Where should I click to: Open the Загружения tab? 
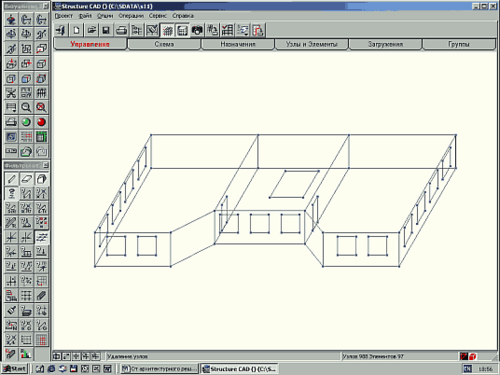[385, 44]
